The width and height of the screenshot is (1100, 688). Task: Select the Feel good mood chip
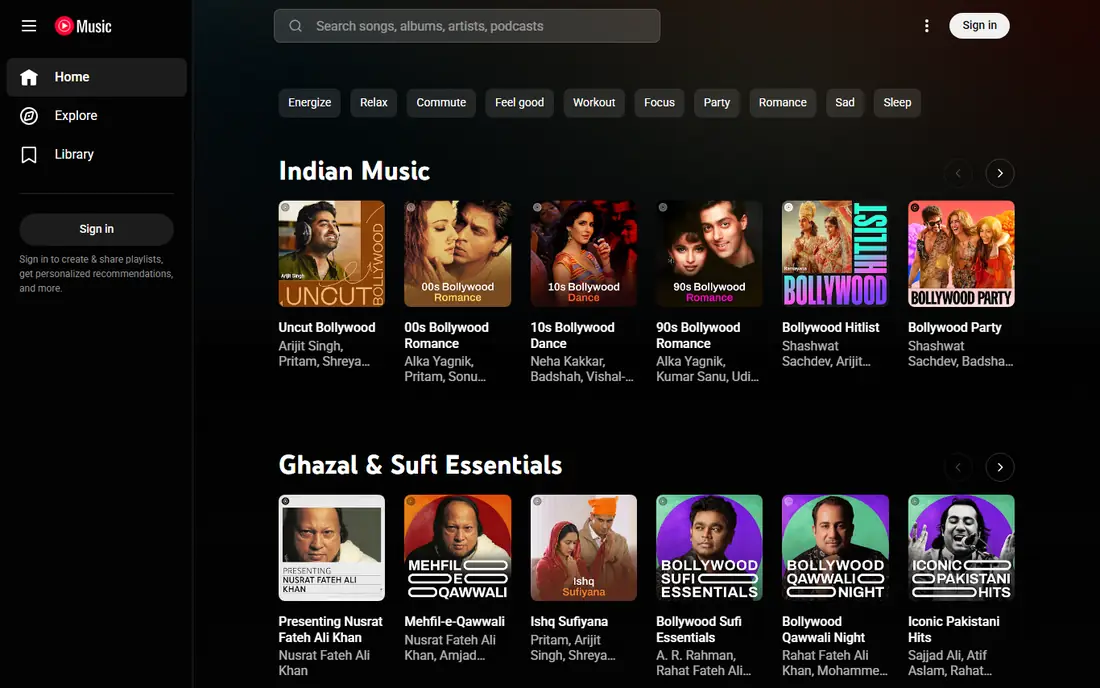(519, 102)
